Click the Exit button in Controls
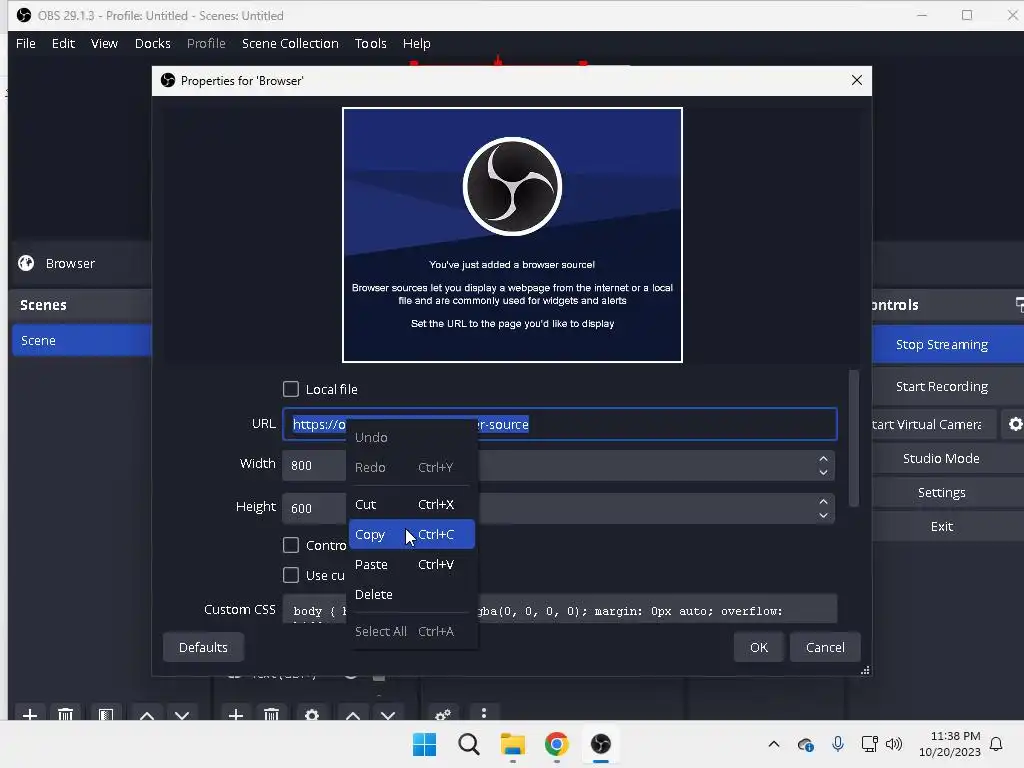 coord(948,526)
